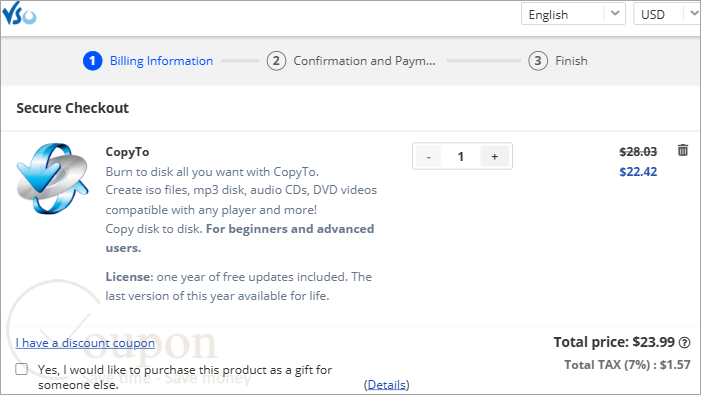Image resolution: width=701 pixels, height=395 pixels.
Task: Open the 'I have a discount coupon' link
Action: point(85,343)
